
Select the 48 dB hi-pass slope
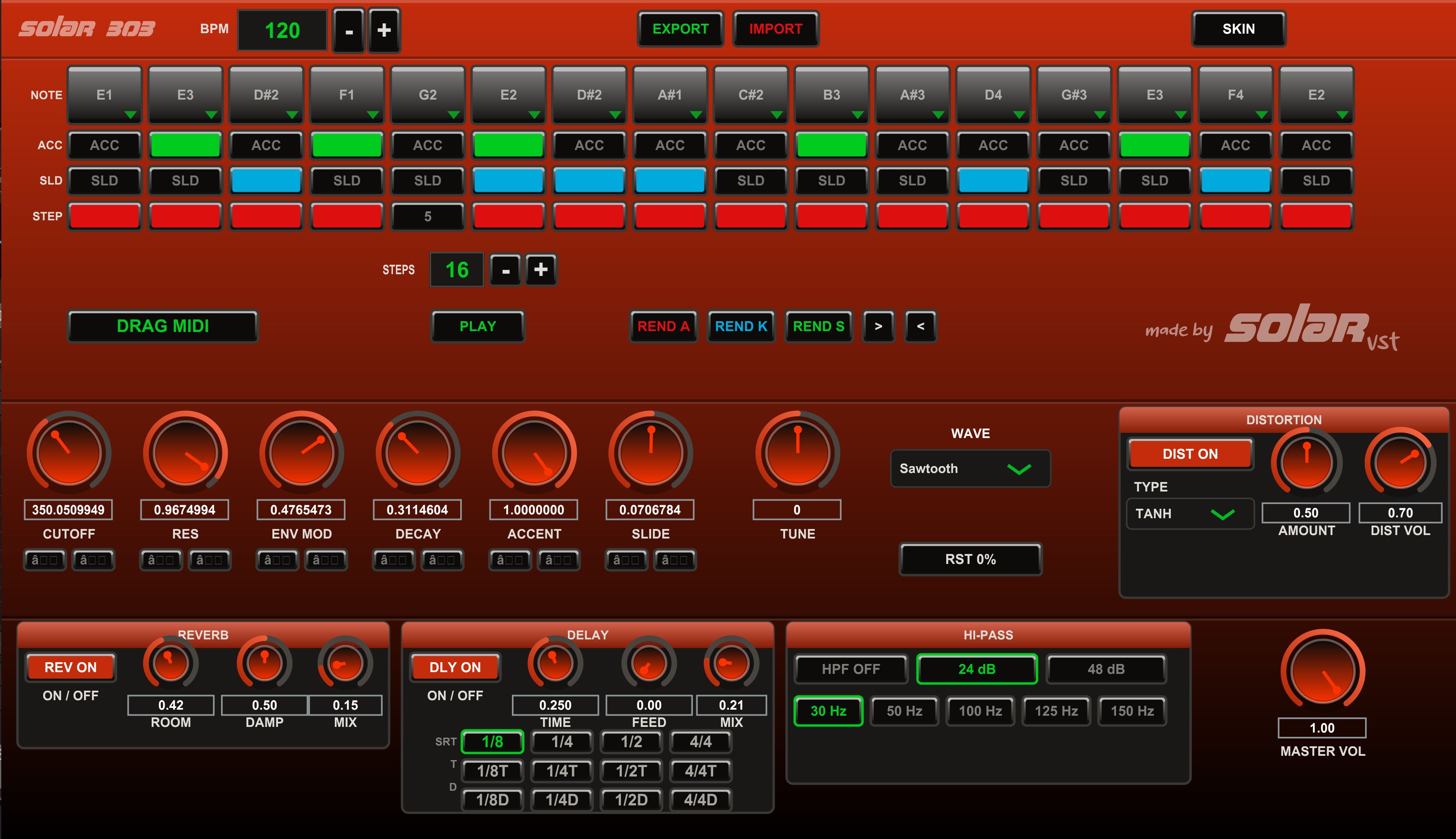coord(1105,668)
